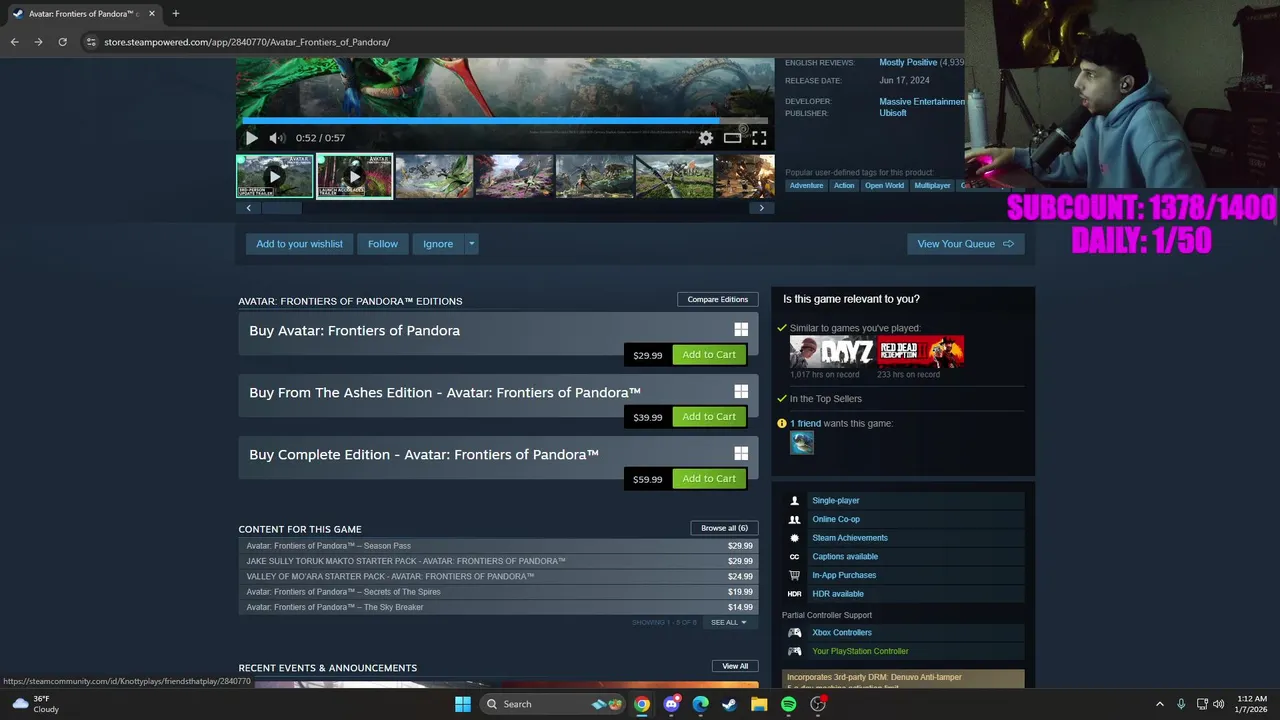1280x720 pixels.
Task: Click Windows icon on From The Ashes row
Action: click(741, 391)
